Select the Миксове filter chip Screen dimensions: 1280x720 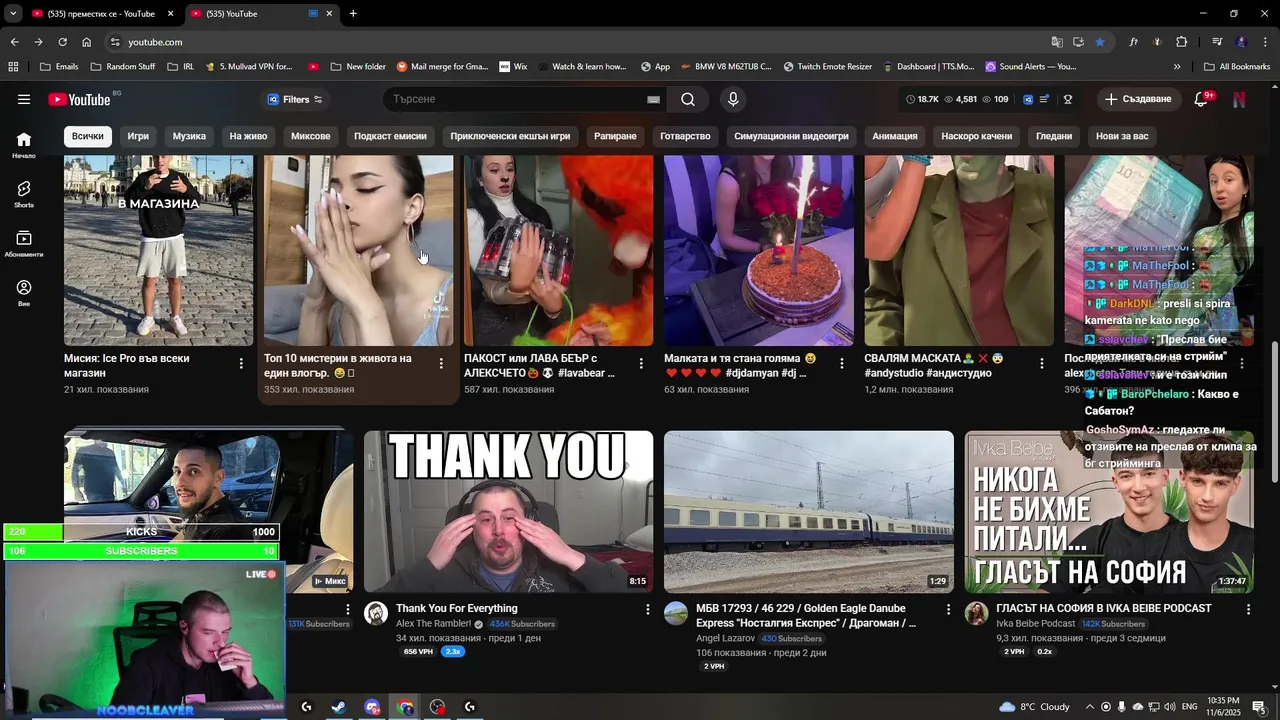click(310, 136)
